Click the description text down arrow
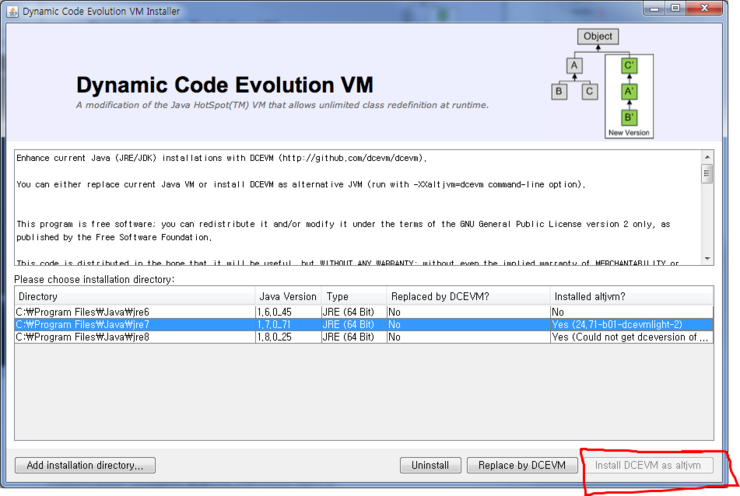740x496 pixels. click(x=707, y=259)
